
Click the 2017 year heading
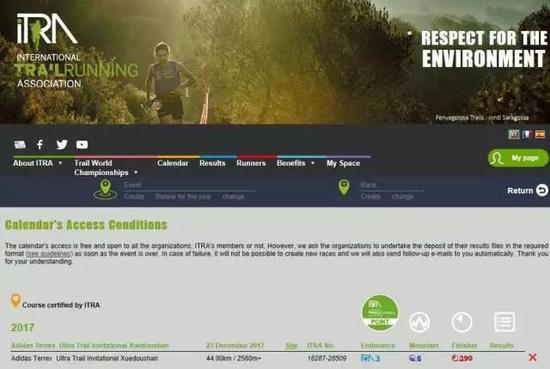point(22,328)
